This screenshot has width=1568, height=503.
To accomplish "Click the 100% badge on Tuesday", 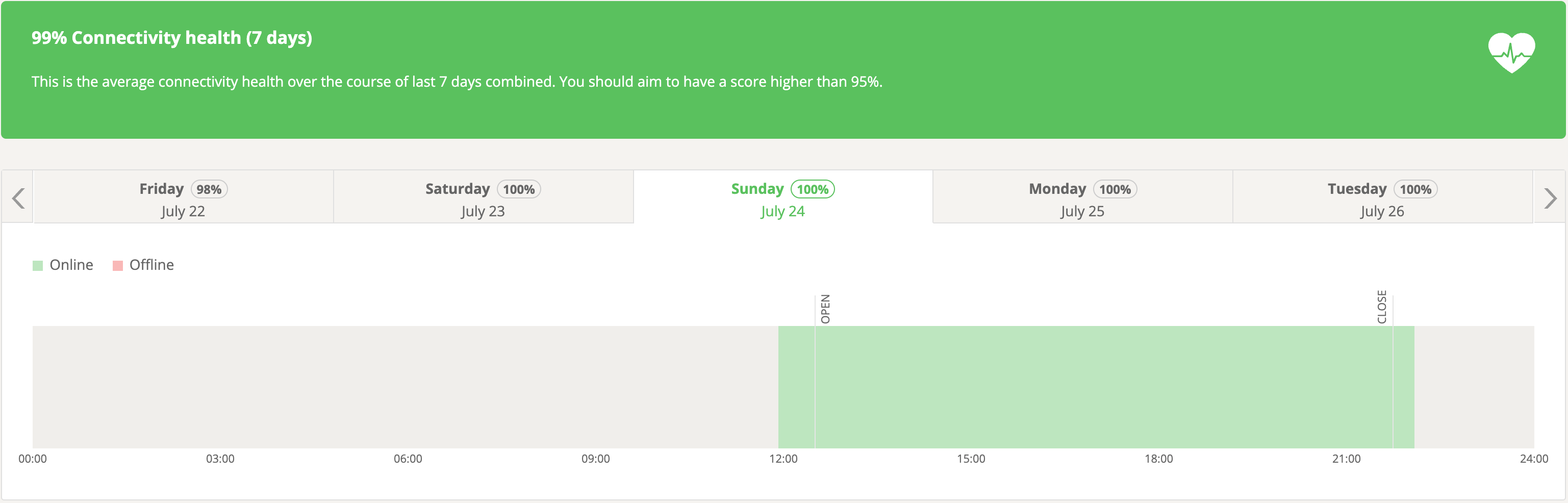I will [1415, 189].
